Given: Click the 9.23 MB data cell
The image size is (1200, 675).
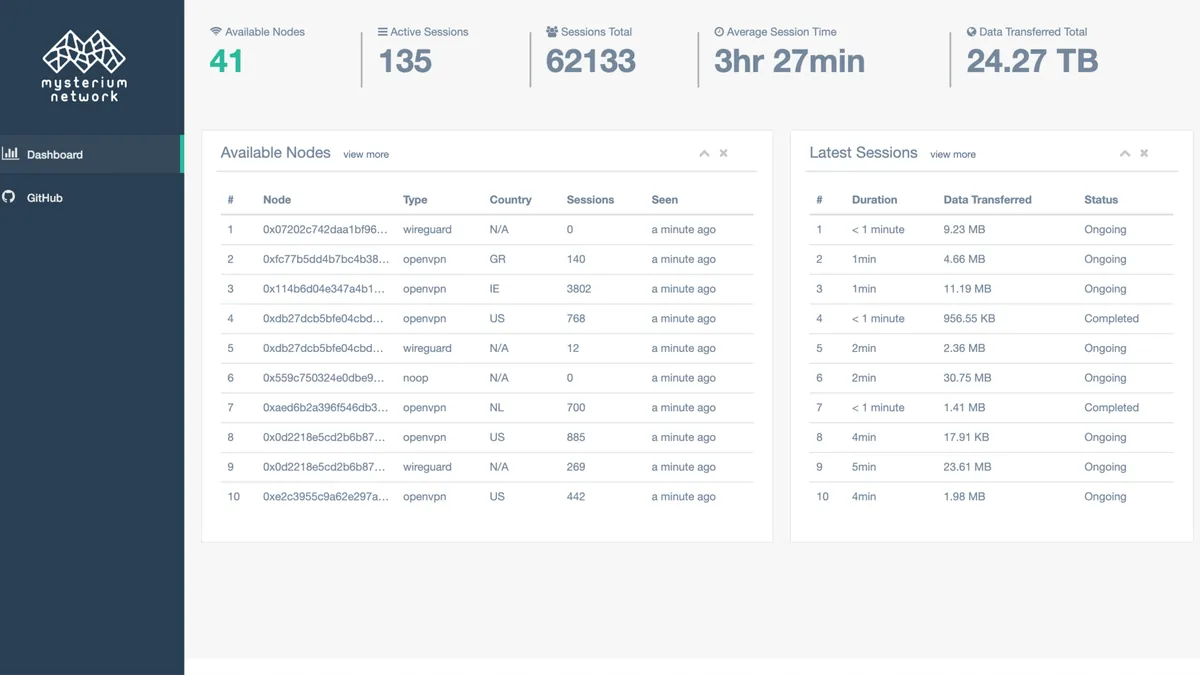Looking at the screenshot, I should [964, 230].
